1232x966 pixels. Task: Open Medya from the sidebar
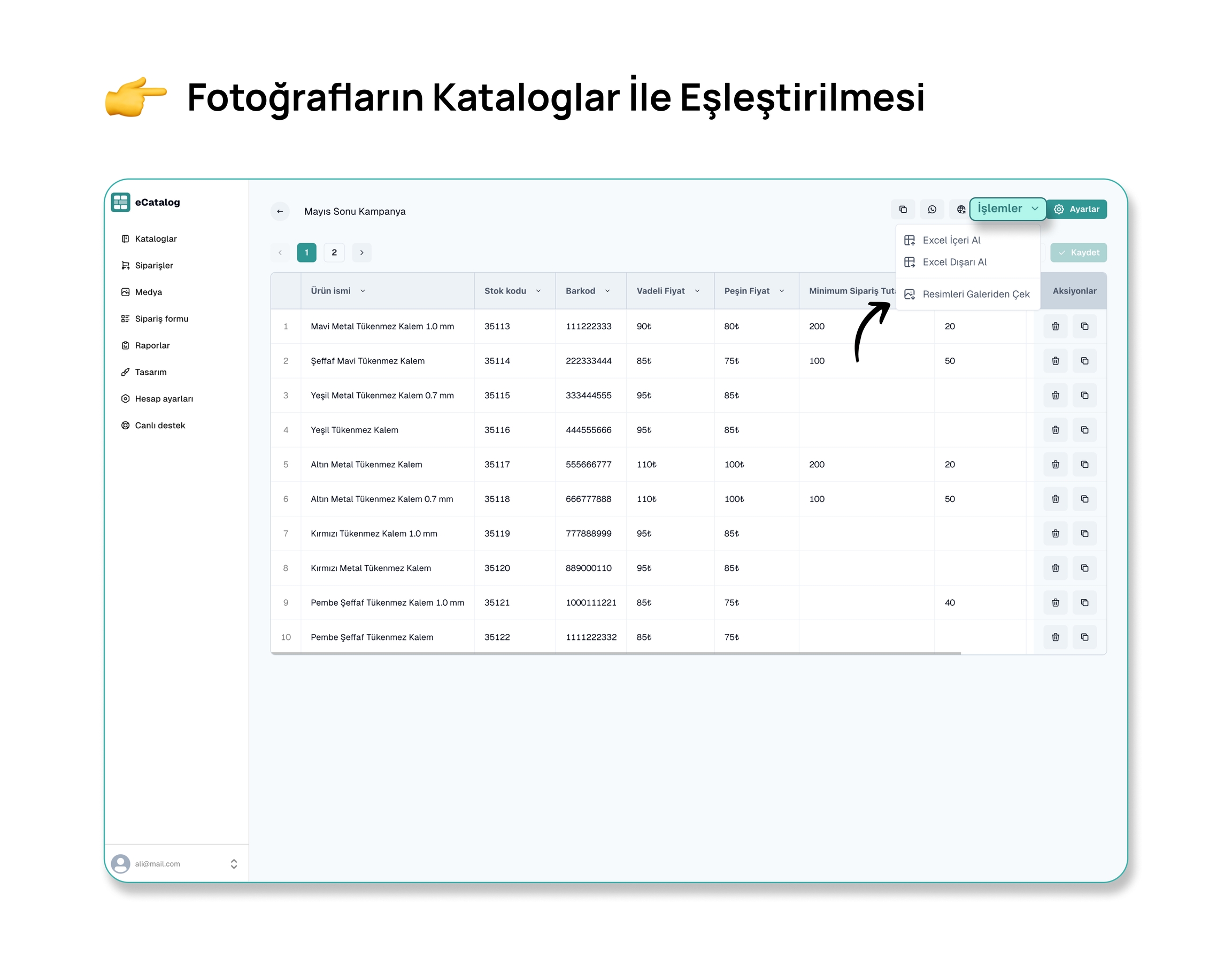148,292
